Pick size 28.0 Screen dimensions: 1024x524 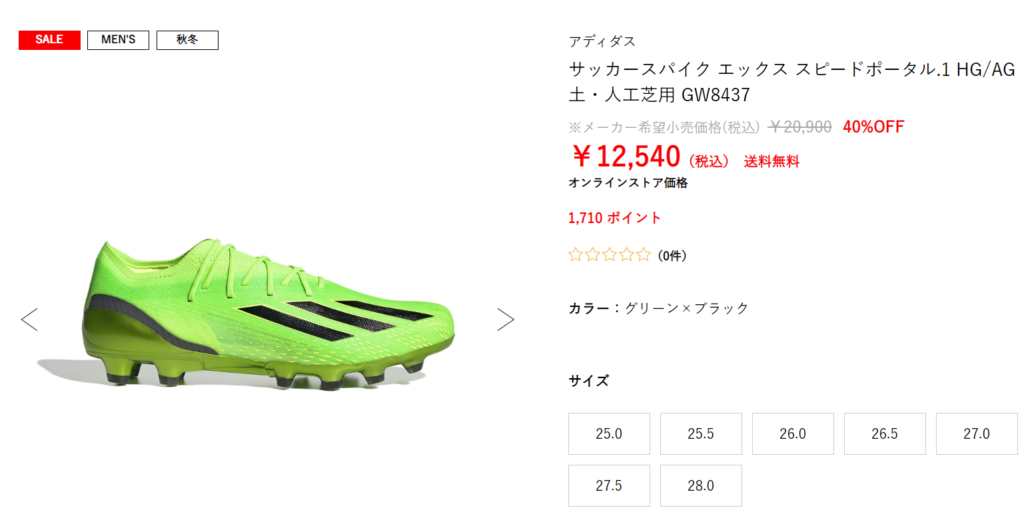click(x=701, y=485)
